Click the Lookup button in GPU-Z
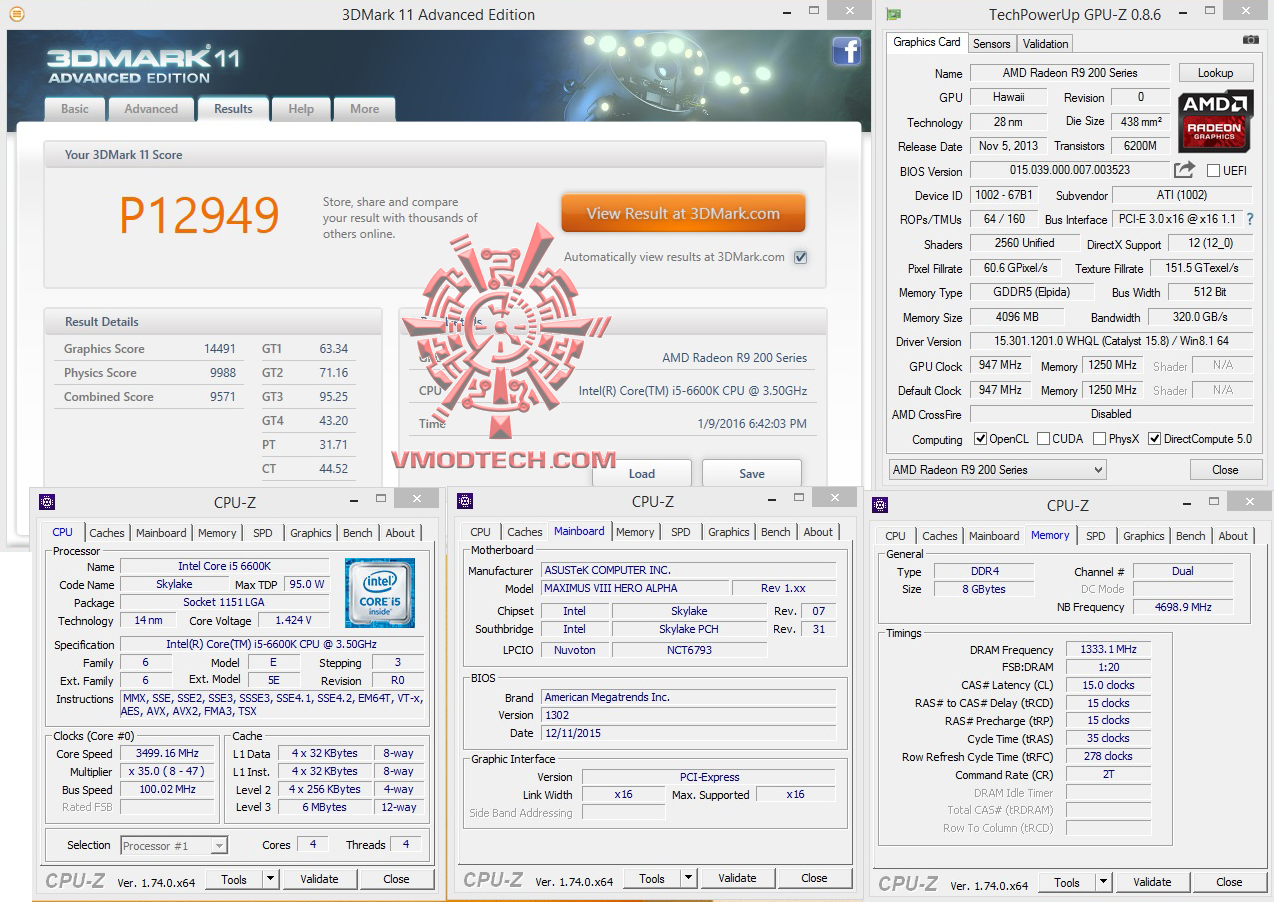This screenshot has width=1274, height=902. tap(1215, 73)
